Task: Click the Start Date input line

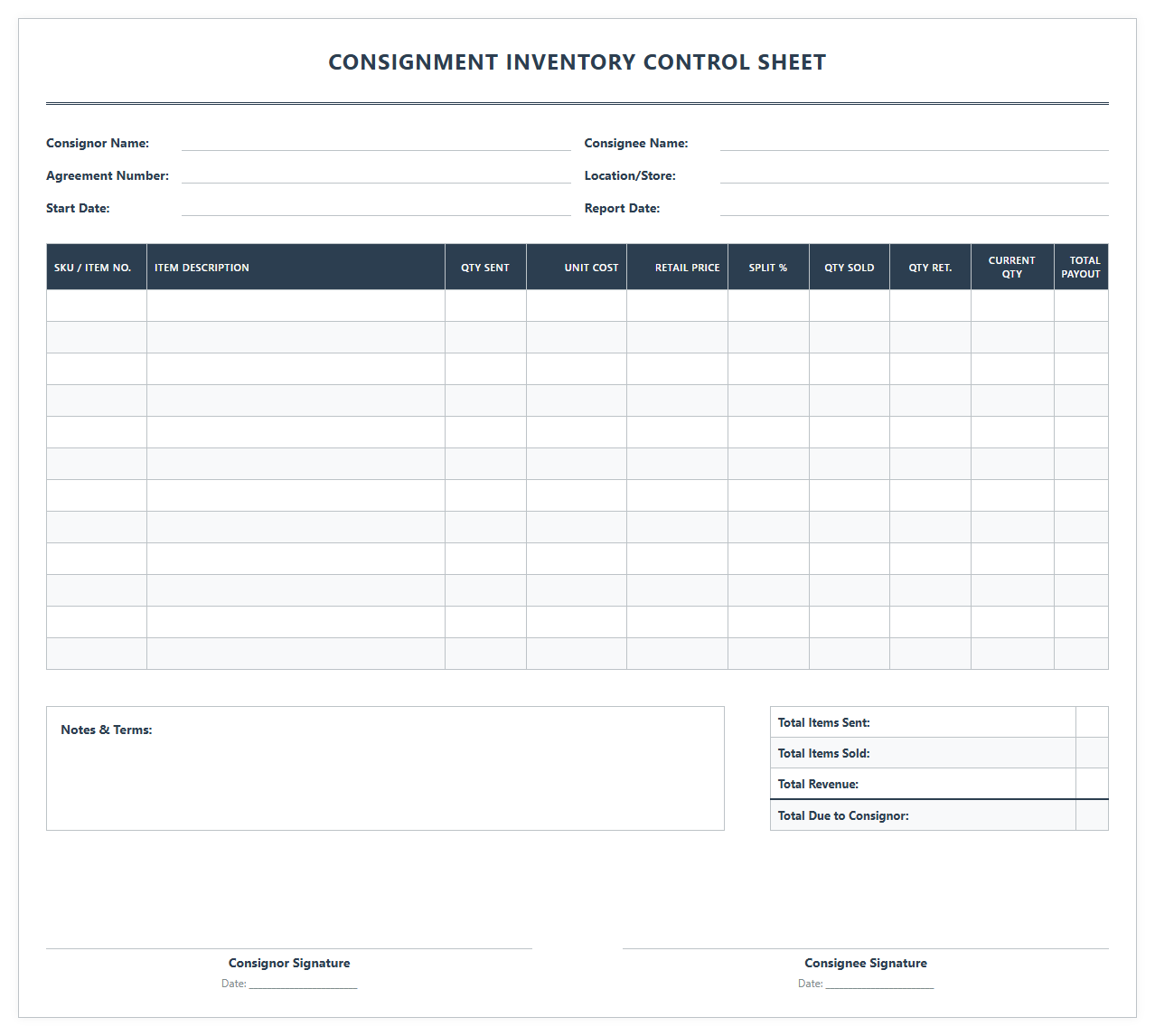Action: pos(376,208)
